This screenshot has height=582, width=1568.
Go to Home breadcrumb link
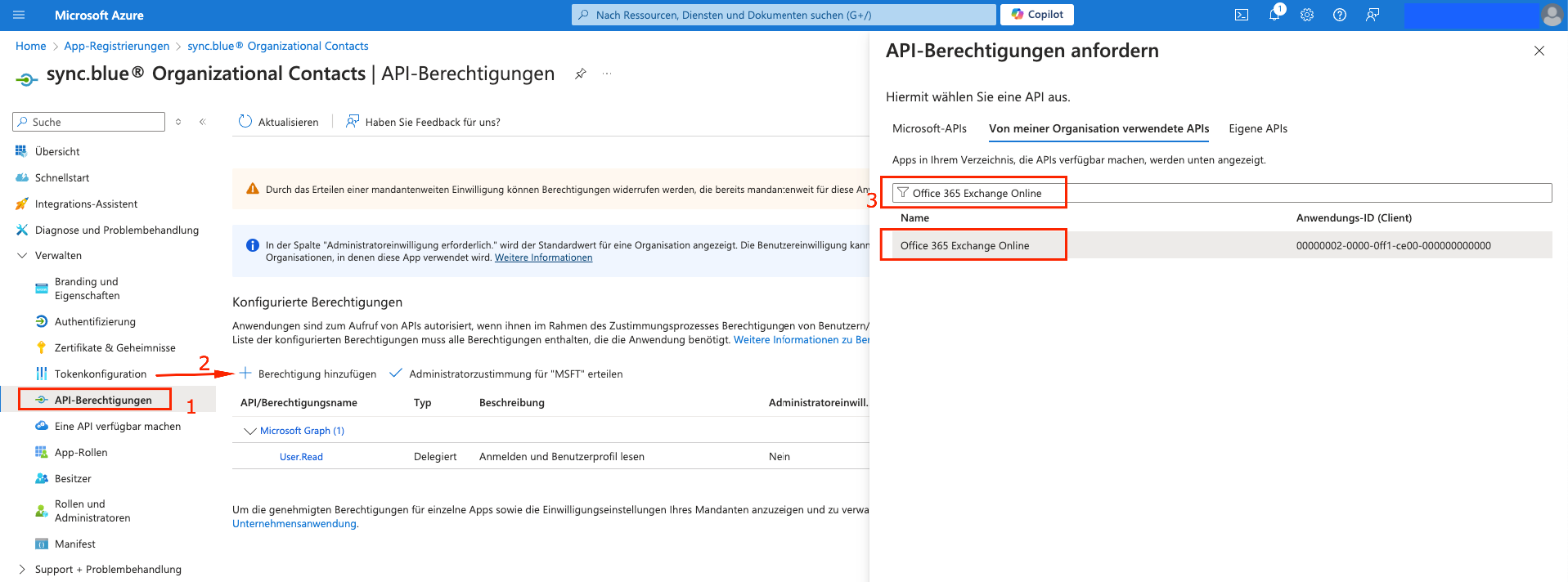[31, 46]
